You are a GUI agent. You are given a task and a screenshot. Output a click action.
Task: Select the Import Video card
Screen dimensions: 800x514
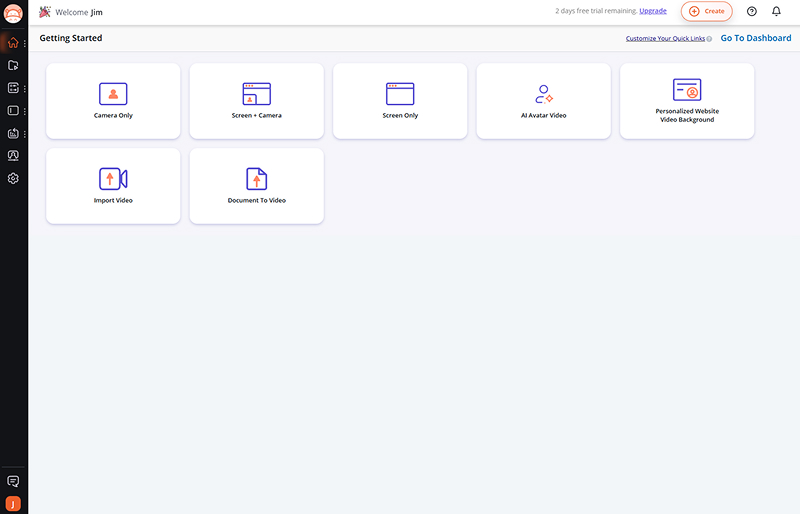point(113,186)
